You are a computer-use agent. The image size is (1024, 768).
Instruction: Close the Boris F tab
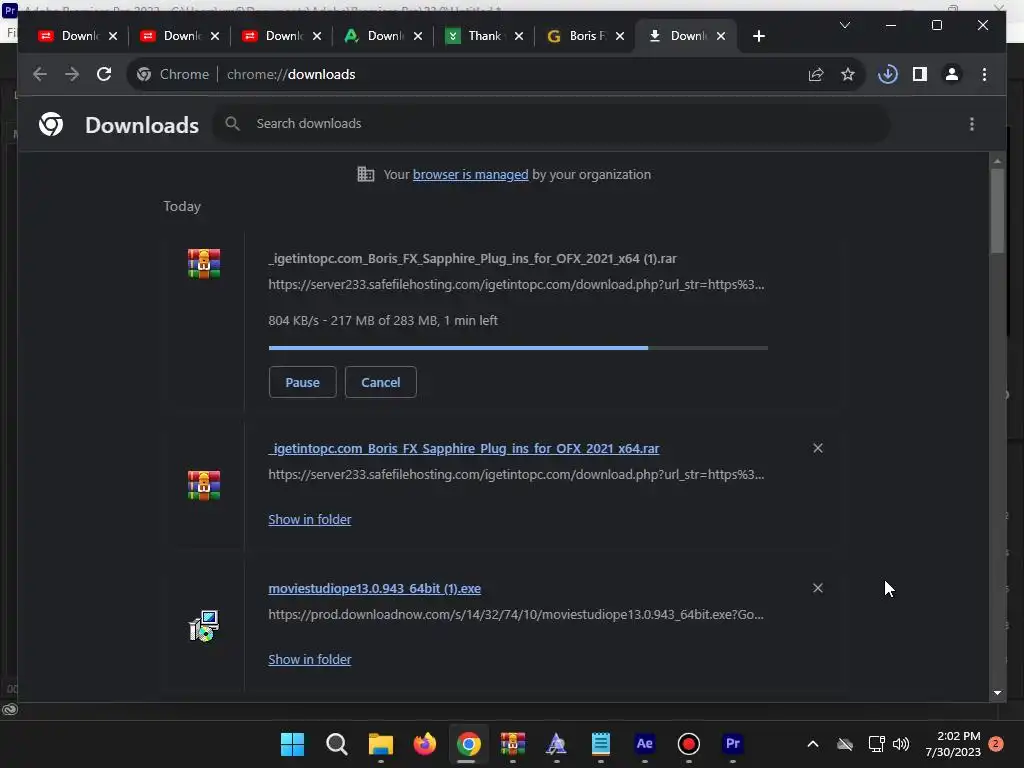620,36
